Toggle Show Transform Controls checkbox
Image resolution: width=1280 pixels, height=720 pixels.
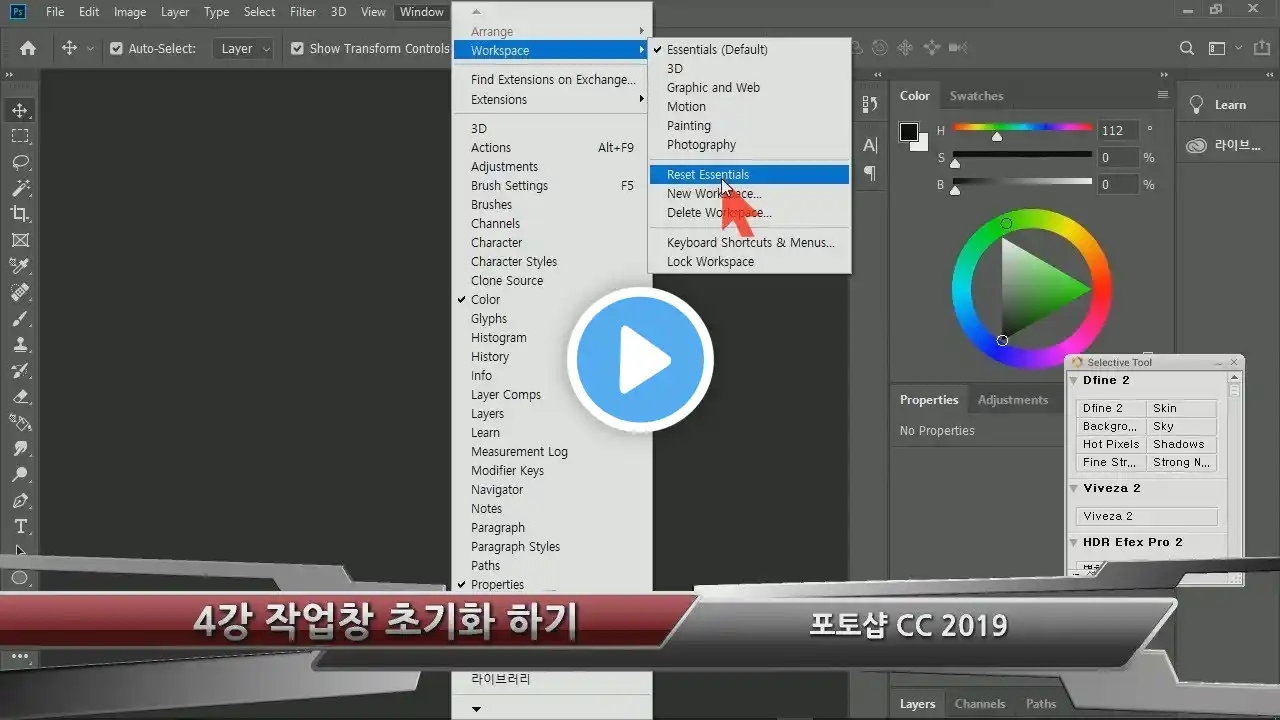coord(297,48)
